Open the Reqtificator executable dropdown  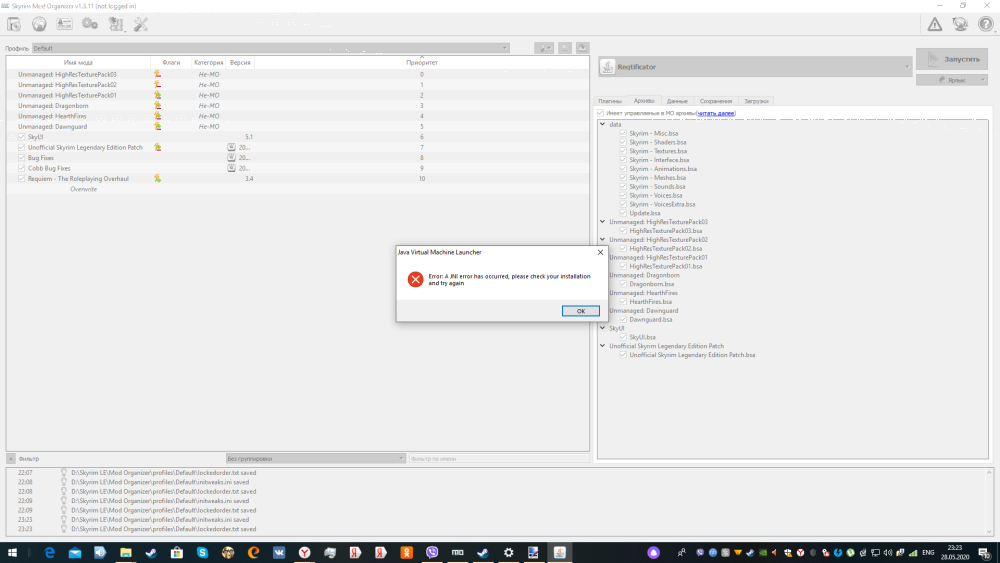point(755,66)
